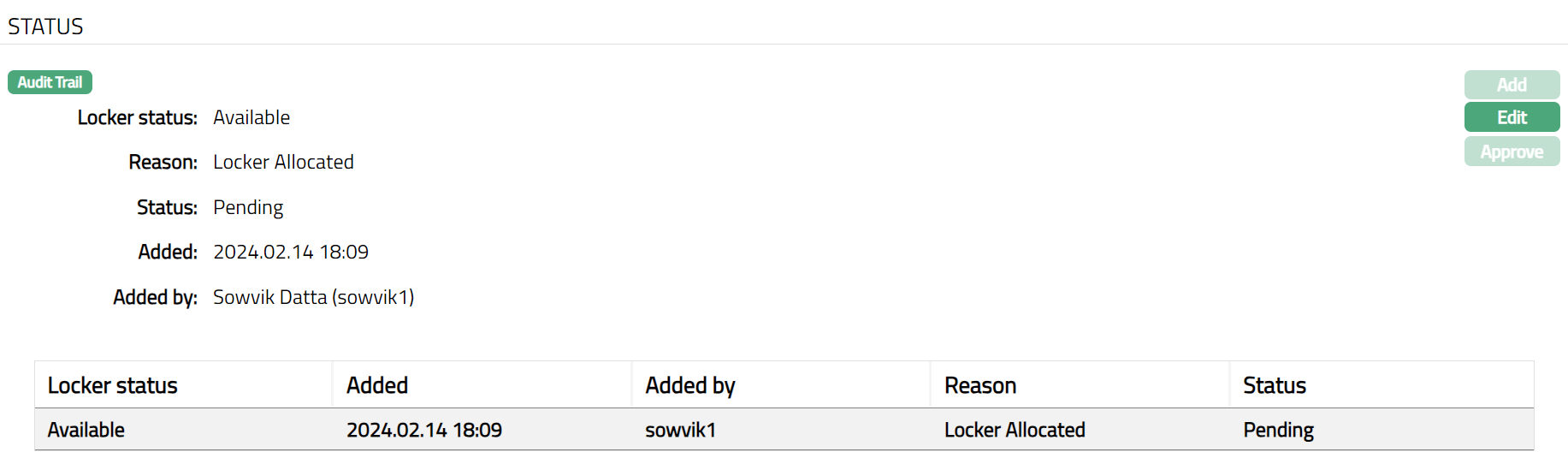Click the Status column header
The width and height of the screenshot is (1568, 470).
pos(1275,385)
